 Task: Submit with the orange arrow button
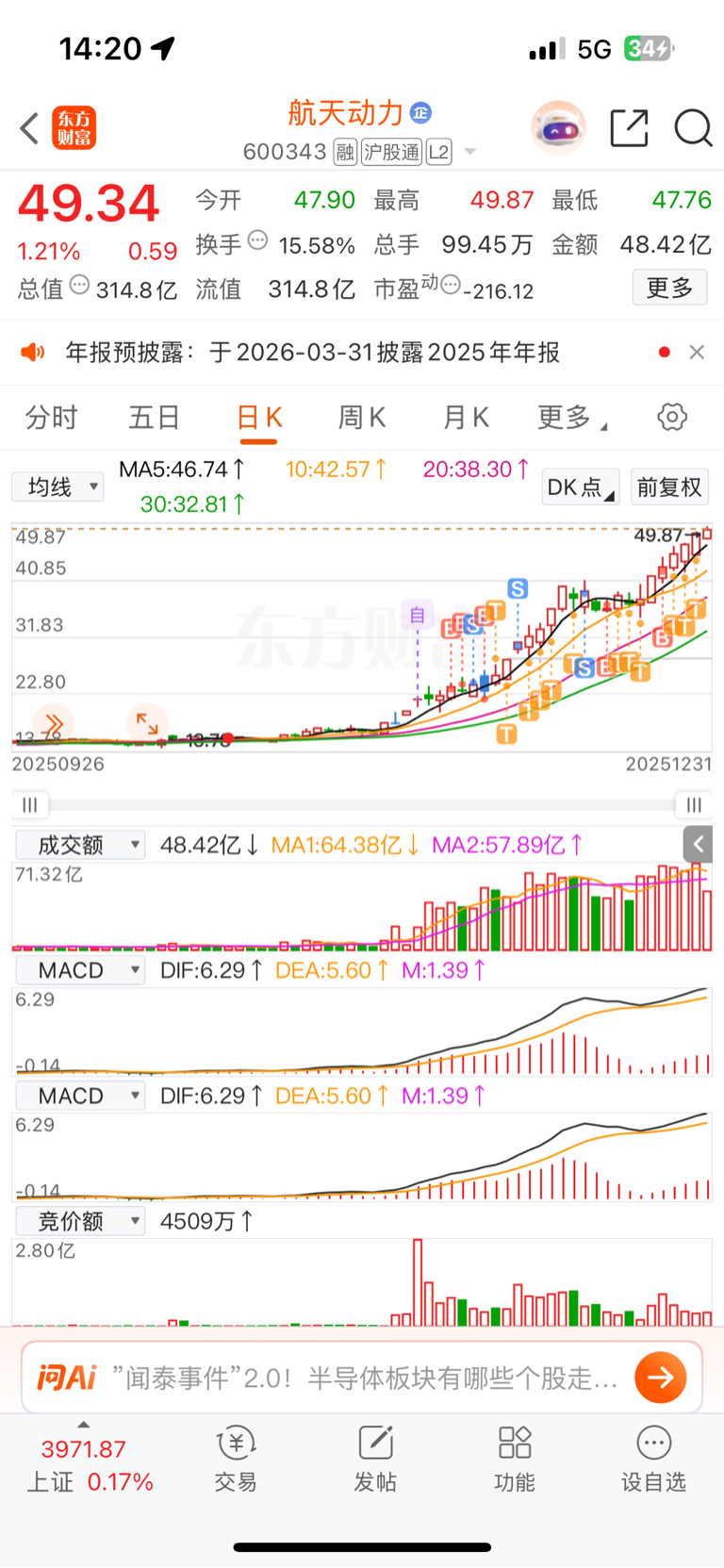(x=661, y=1378)
